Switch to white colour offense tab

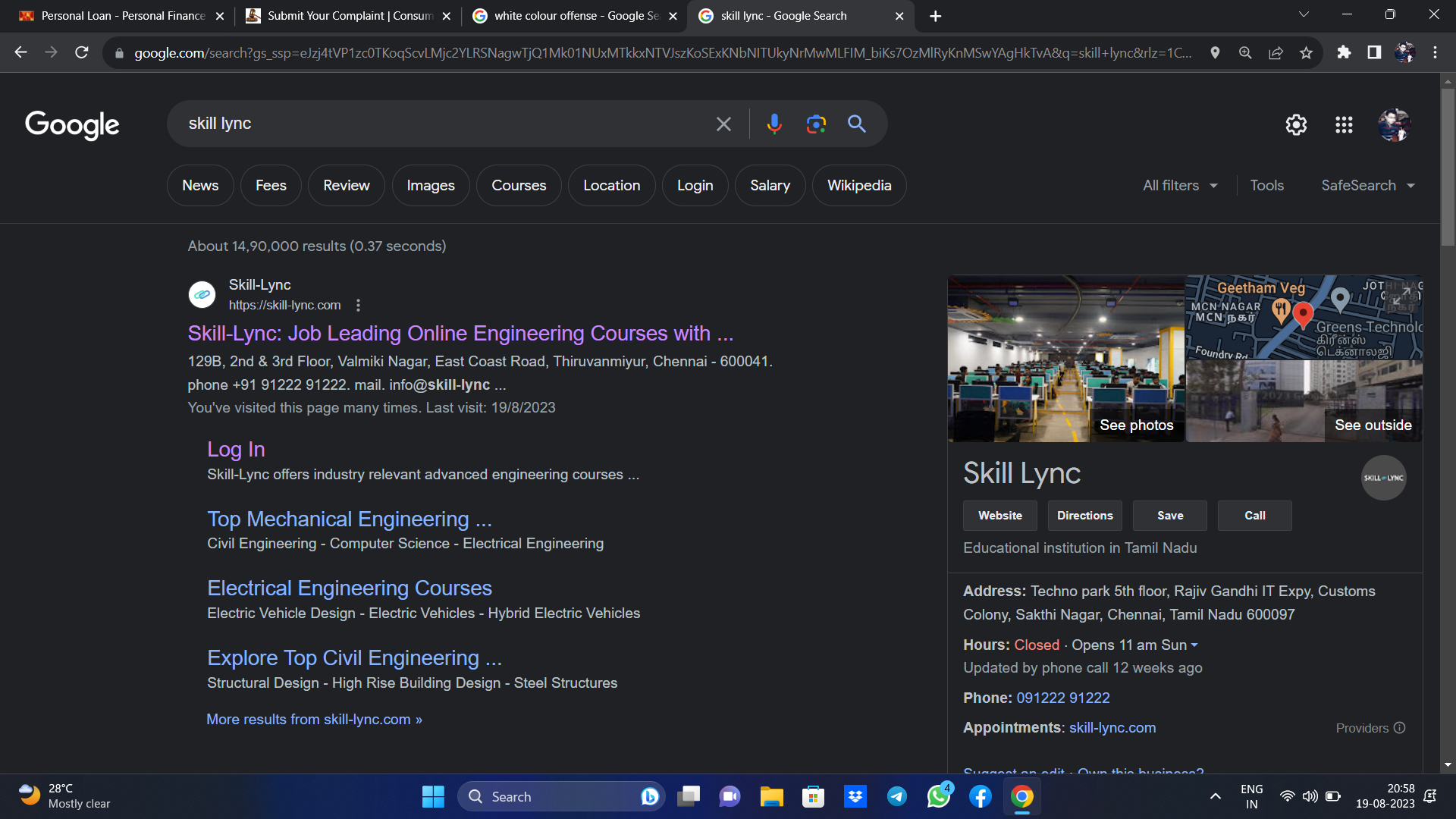pos(574,16)
